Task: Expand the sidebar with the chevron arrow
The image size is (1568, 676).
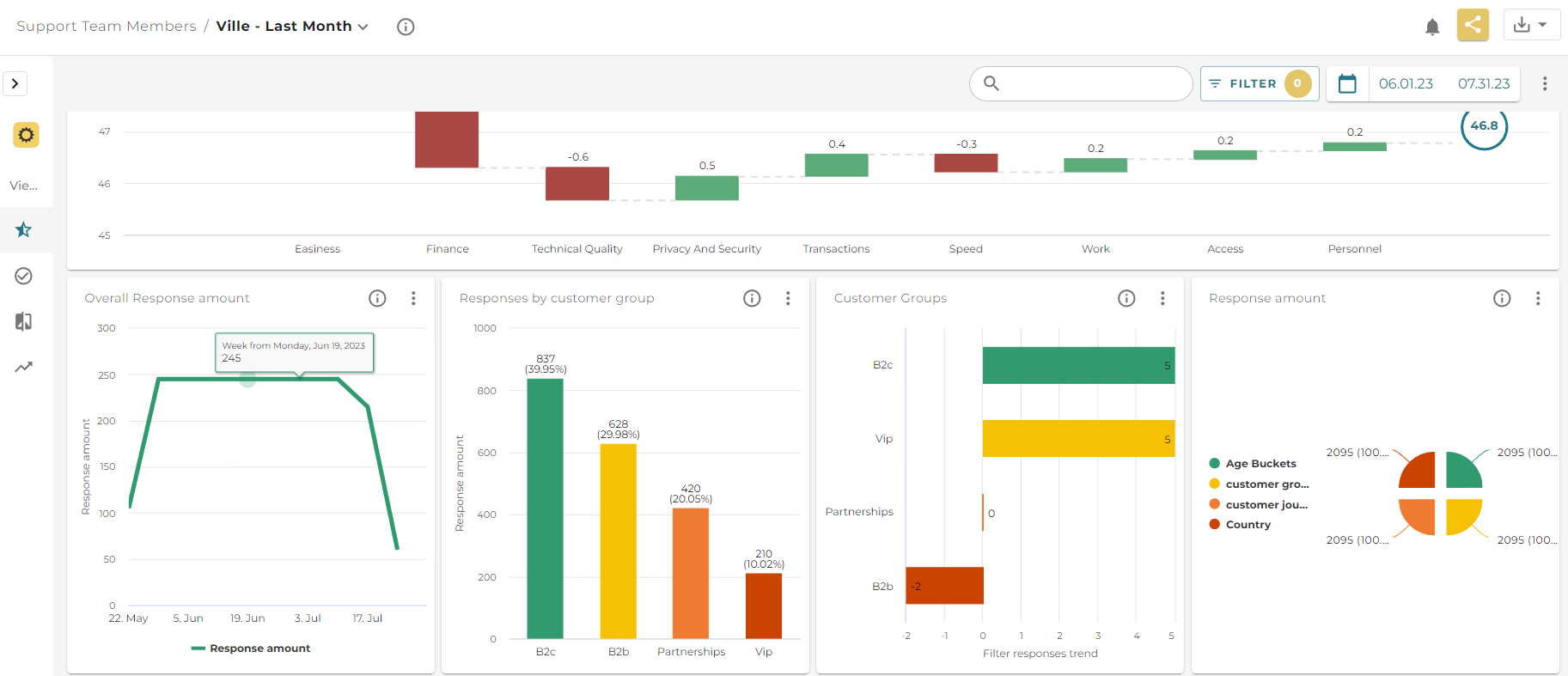Action: [x=15, y=83]
